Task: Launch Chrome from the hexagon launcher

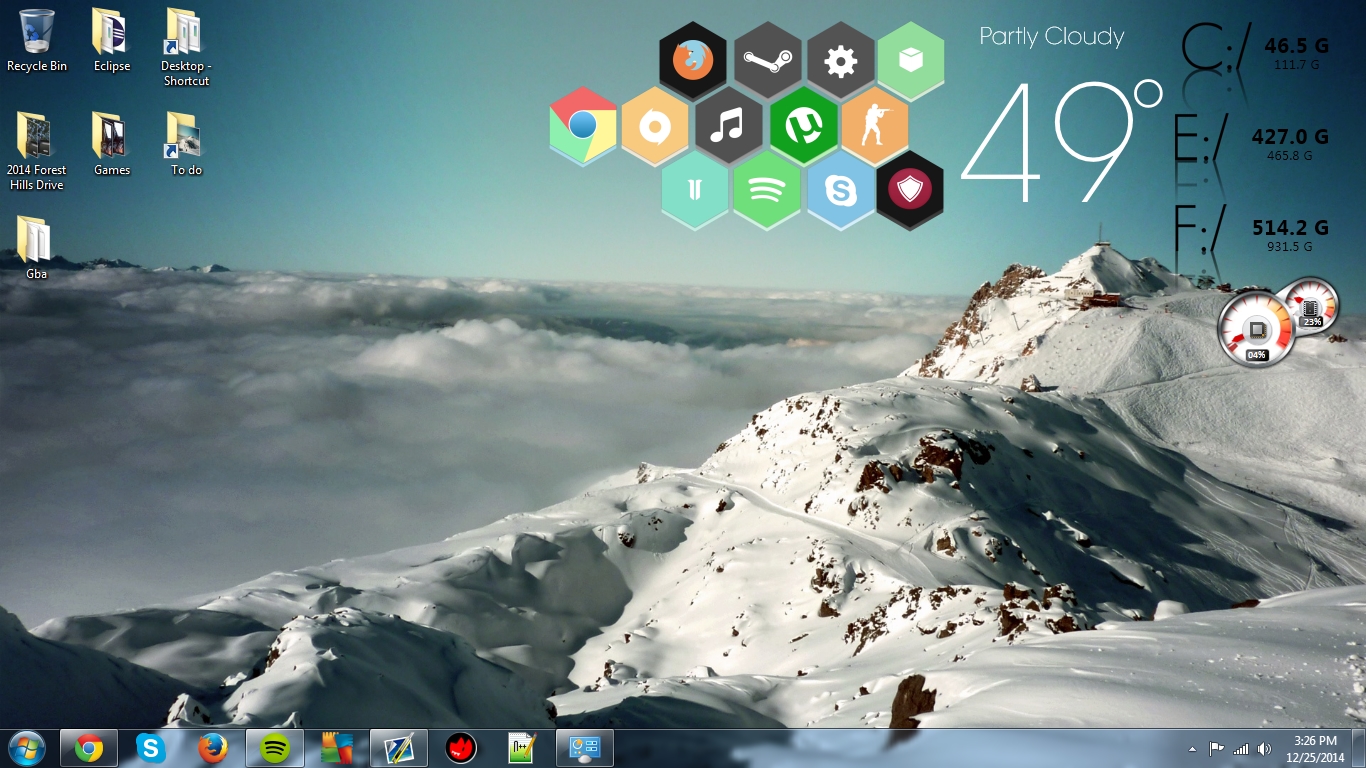Action: [583, 126]
